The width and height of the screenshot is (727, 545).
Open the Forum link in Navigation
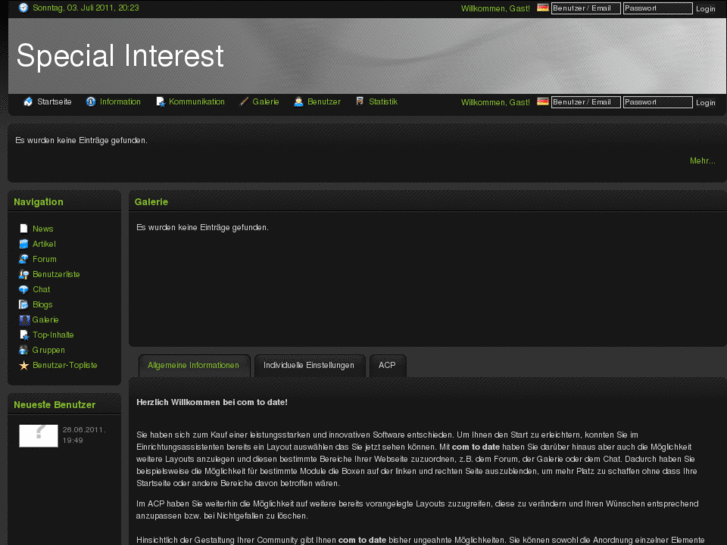45,259
